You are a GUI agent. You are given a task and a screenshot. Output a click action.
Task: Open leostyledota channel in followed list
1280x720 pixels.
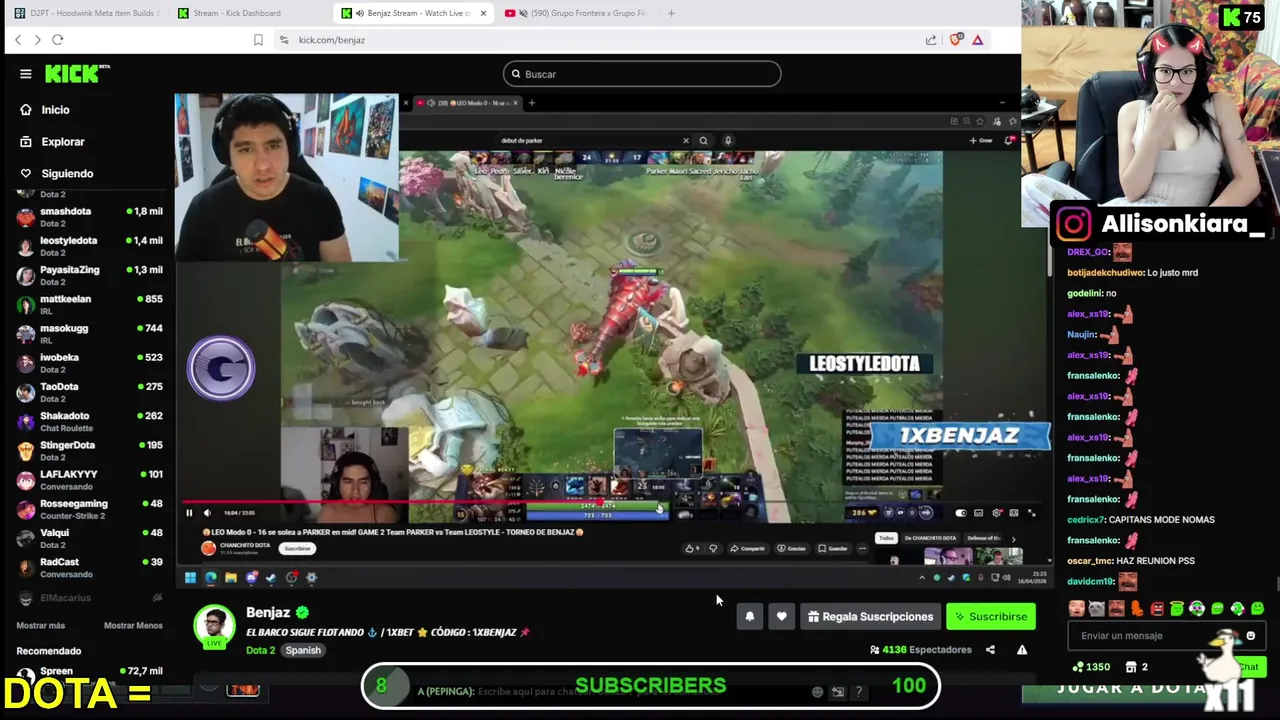click(x=90, y=246)
